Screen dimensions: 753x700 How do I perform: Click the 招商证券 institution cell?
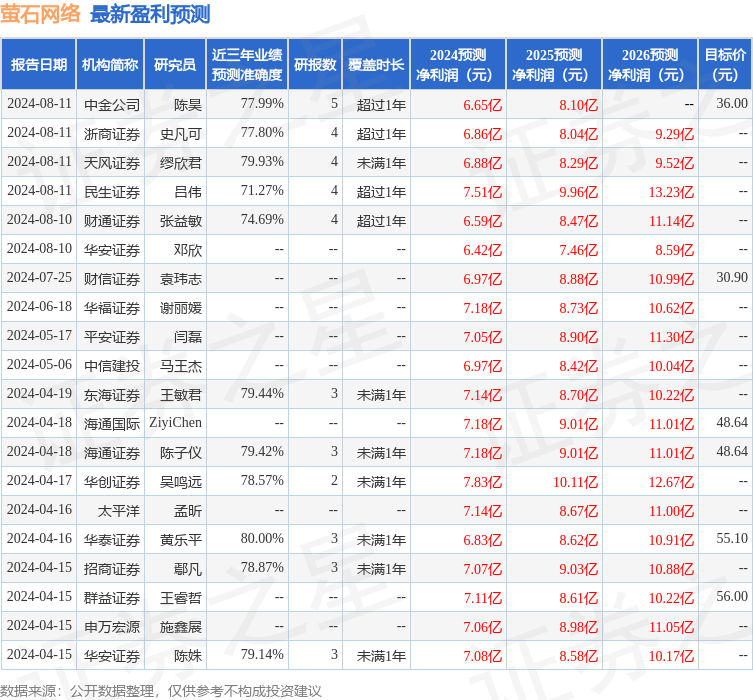coord(112,569)
